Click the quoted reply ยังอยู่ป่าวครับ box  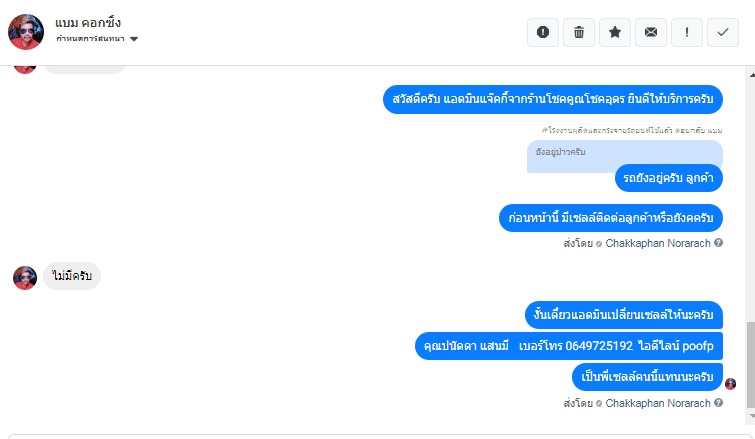[x=624, y=154]
